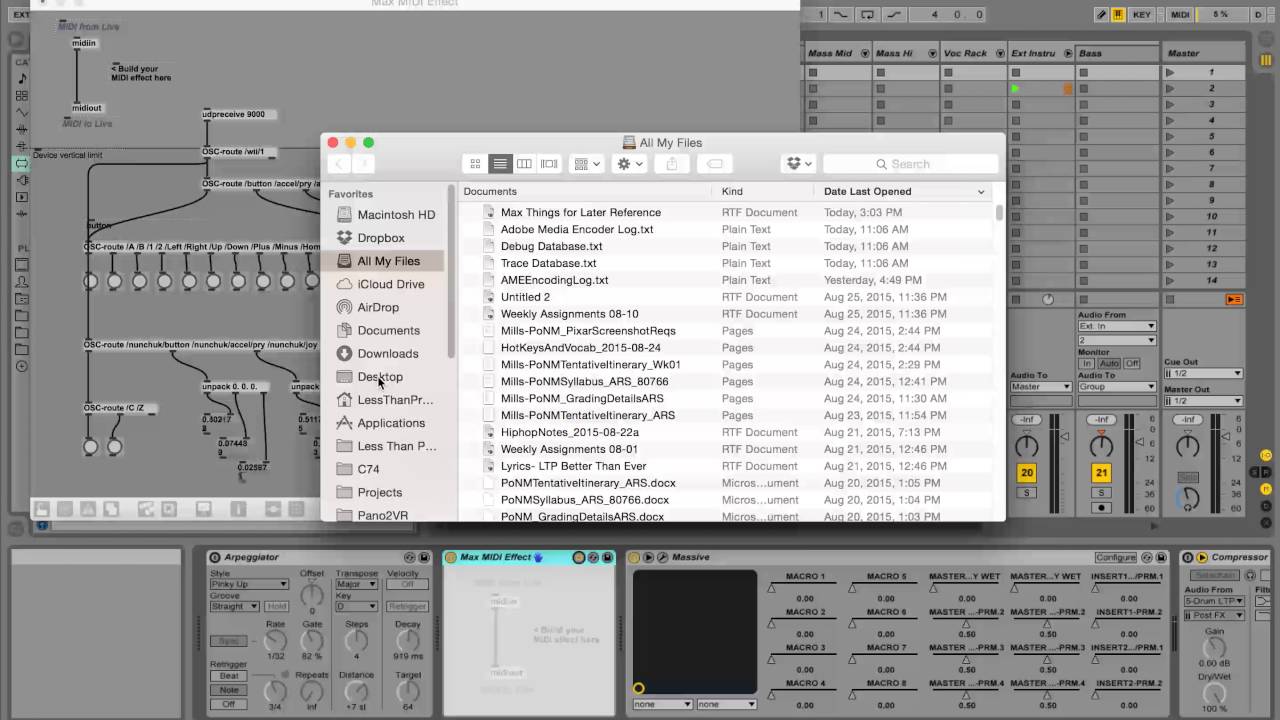Click the Finder Edit Tags button
1280x720 pixels.
coord(714,164)
